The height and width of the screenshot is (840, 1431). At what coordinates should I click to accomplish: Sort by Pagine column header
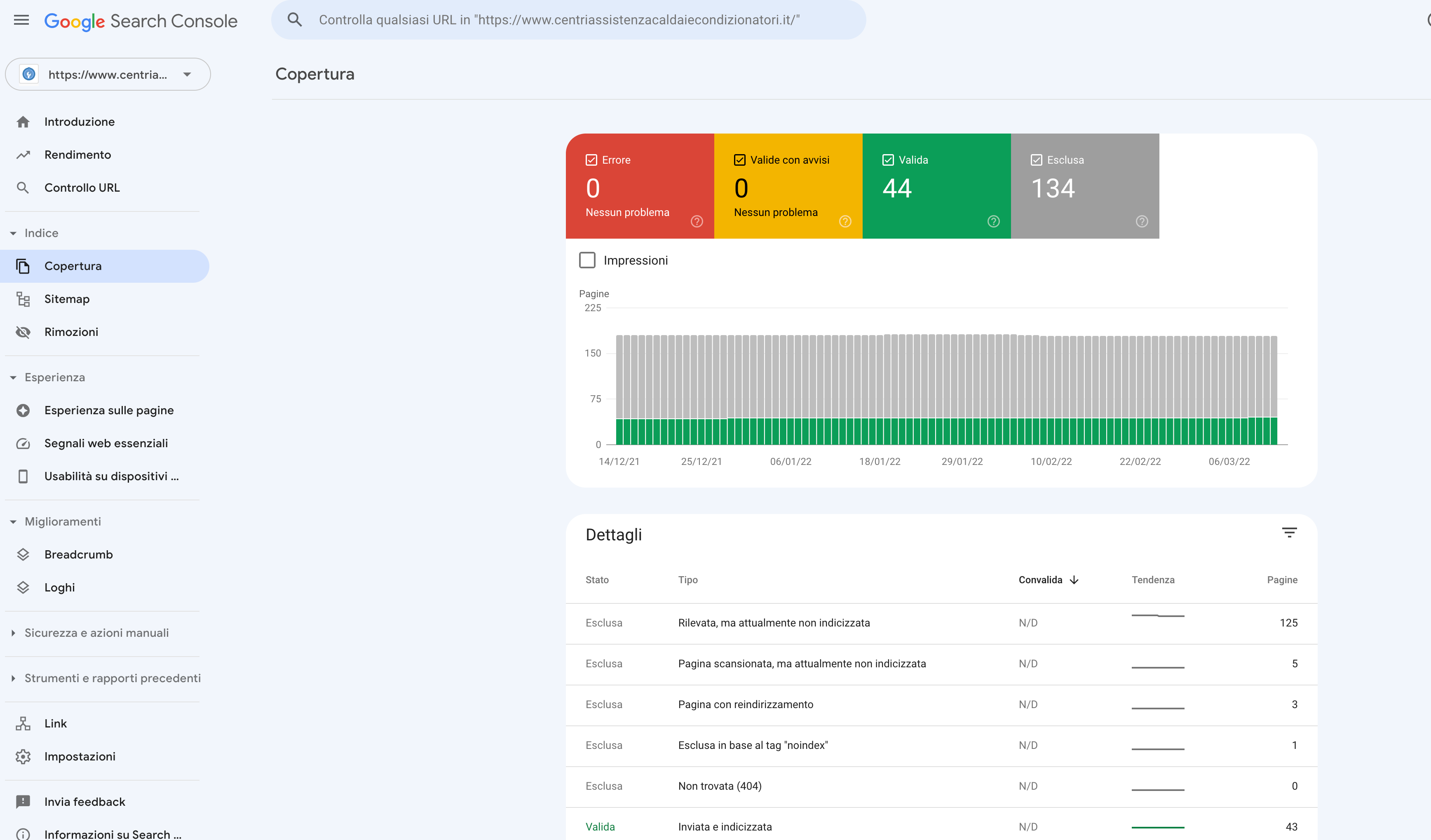(x=1282, y=580)
